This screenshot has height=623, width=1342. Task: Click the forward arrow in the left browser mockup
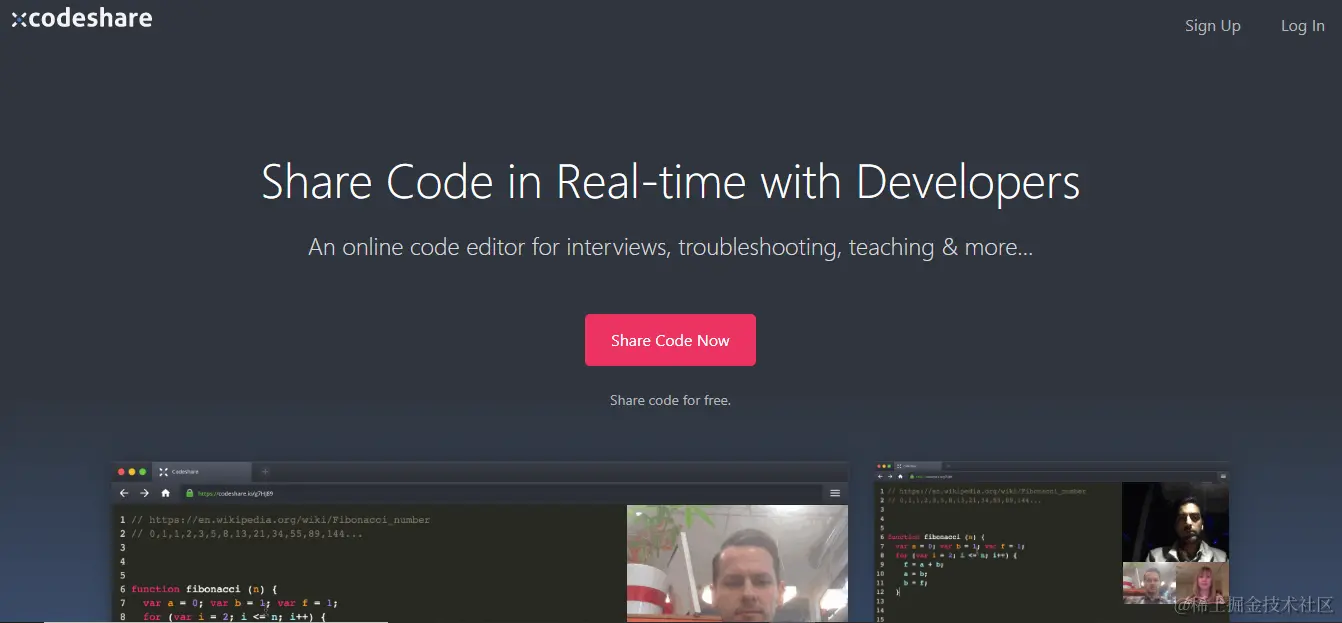tap(144, 493)
